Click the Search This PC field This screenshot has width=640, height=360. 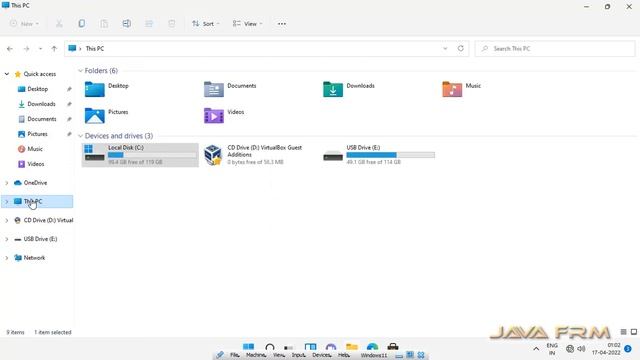point(555,49)
